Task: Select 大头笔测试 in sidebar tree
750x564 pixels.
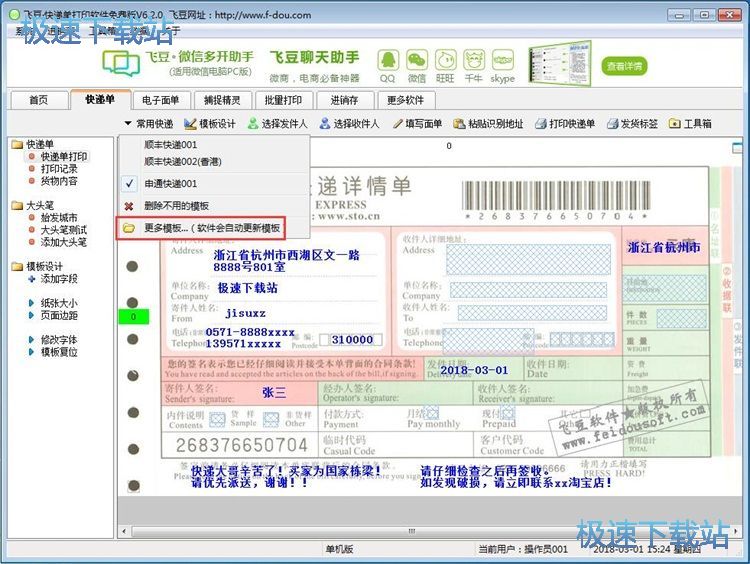Action: 64,230
